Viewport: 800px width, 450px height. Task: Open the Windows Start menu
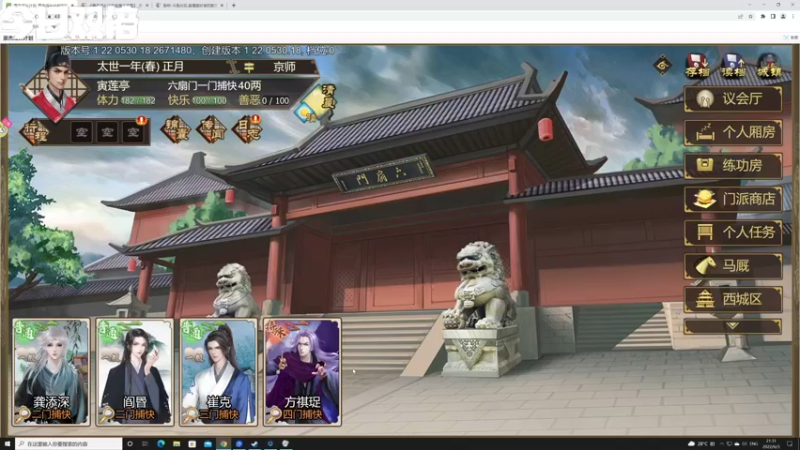click(7, 444)
